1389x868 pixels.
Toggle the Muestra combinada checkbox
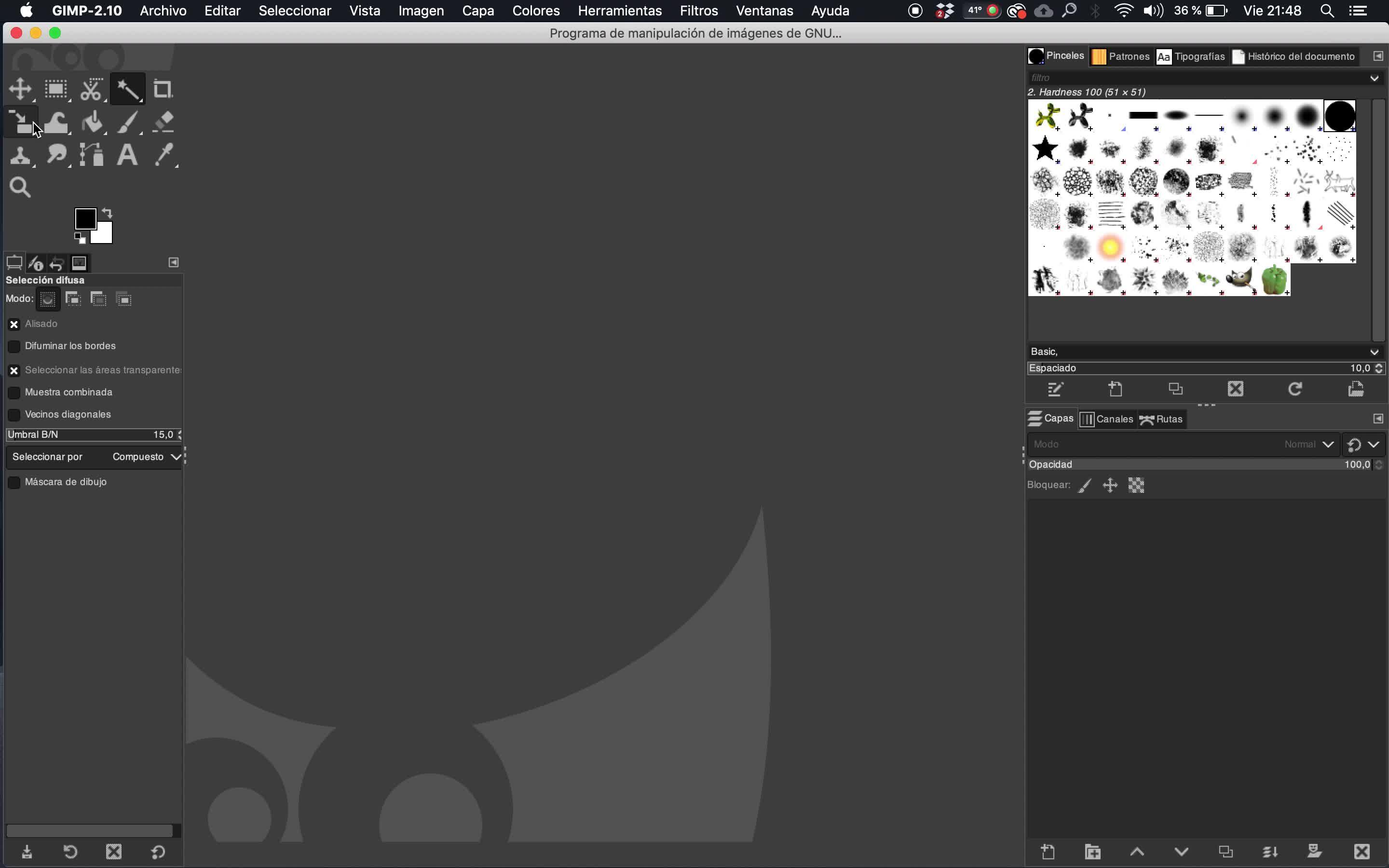click(x=14, y=393)
